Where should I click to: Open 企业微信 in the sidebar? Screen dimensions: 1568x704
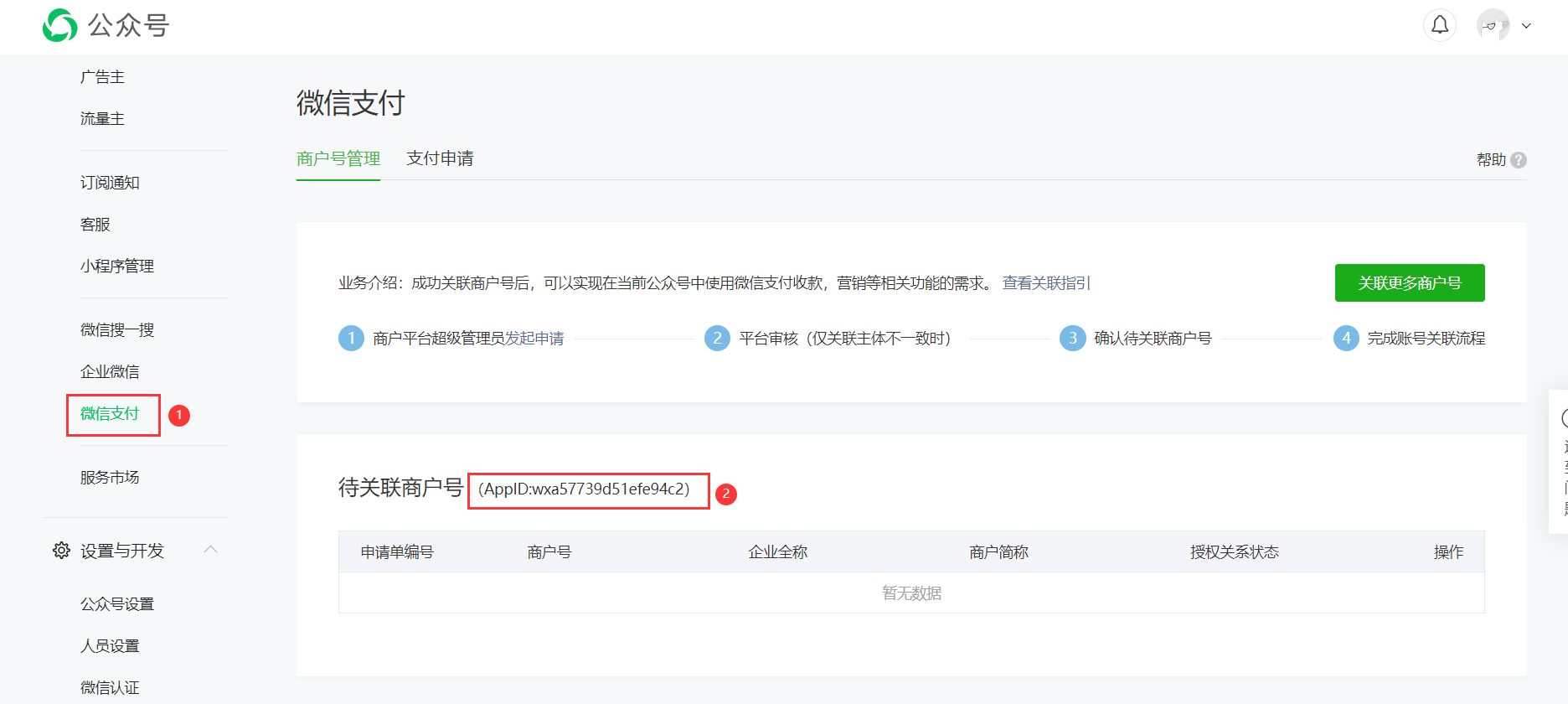click(x=110, y=372)
